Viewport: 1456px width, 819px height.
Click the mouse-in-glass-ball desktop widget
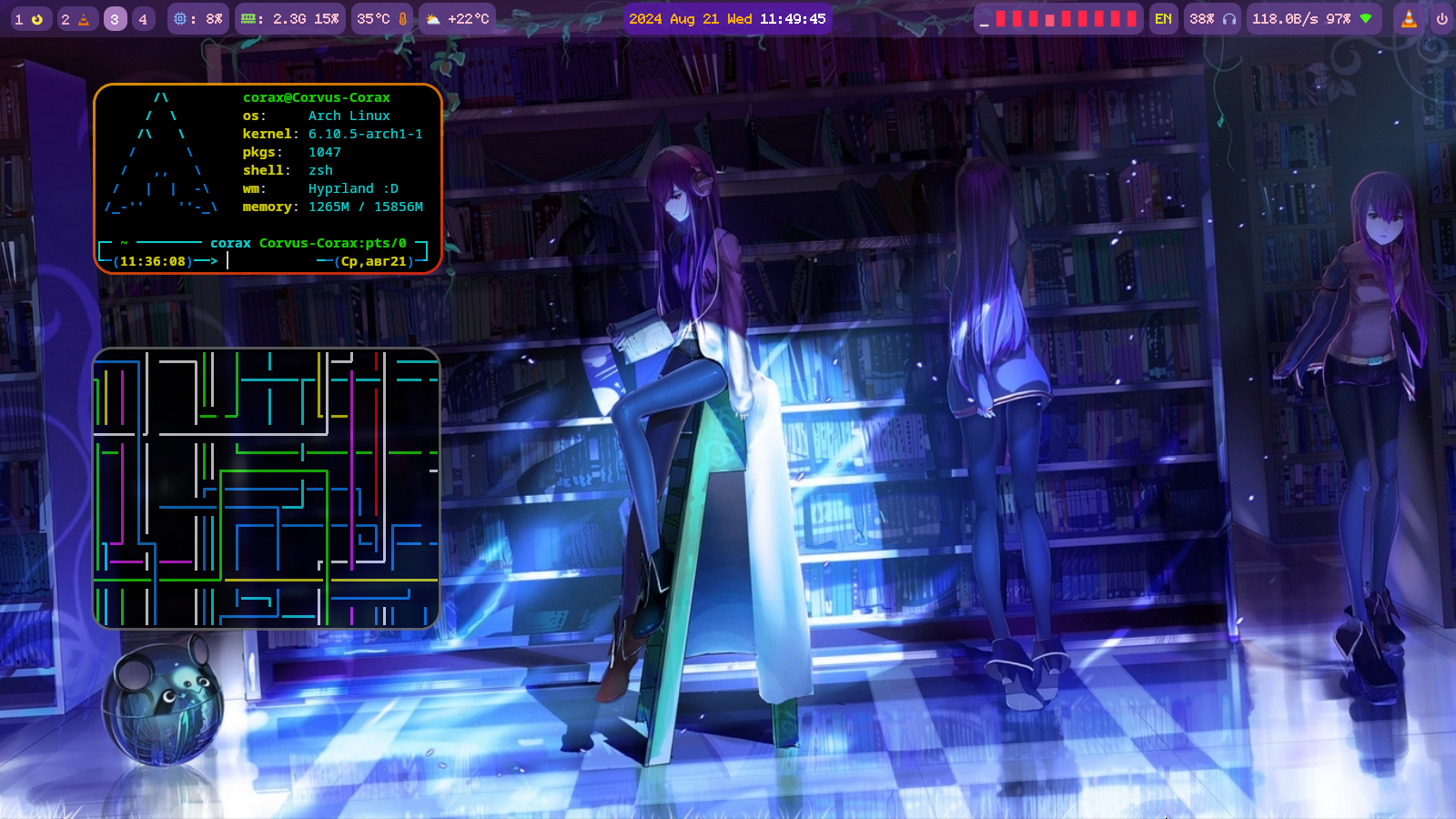pyautogui.click(x=161, y=703)
